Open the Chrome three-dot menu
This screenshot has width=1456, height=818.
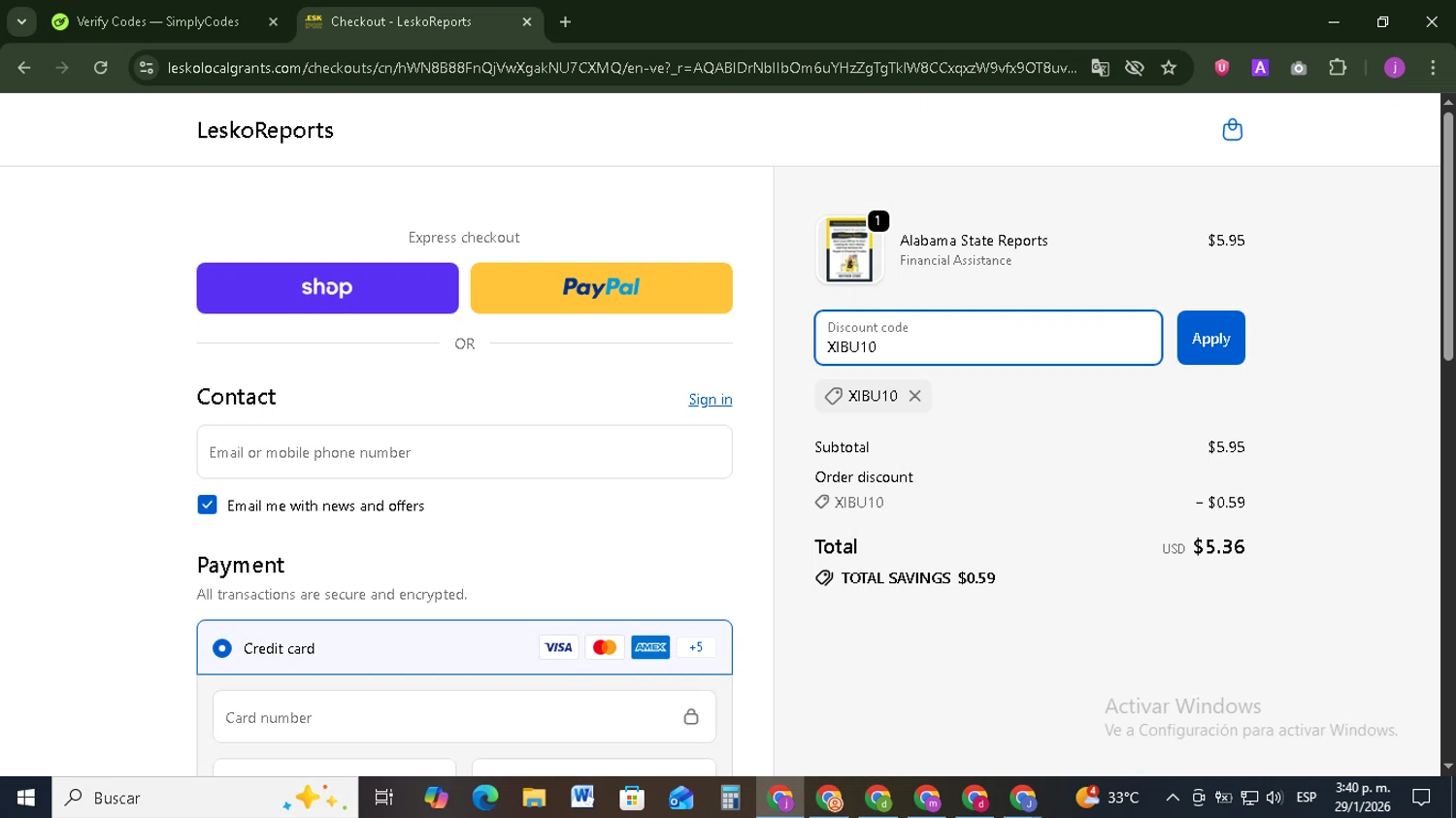click(x=1433, y=68)
